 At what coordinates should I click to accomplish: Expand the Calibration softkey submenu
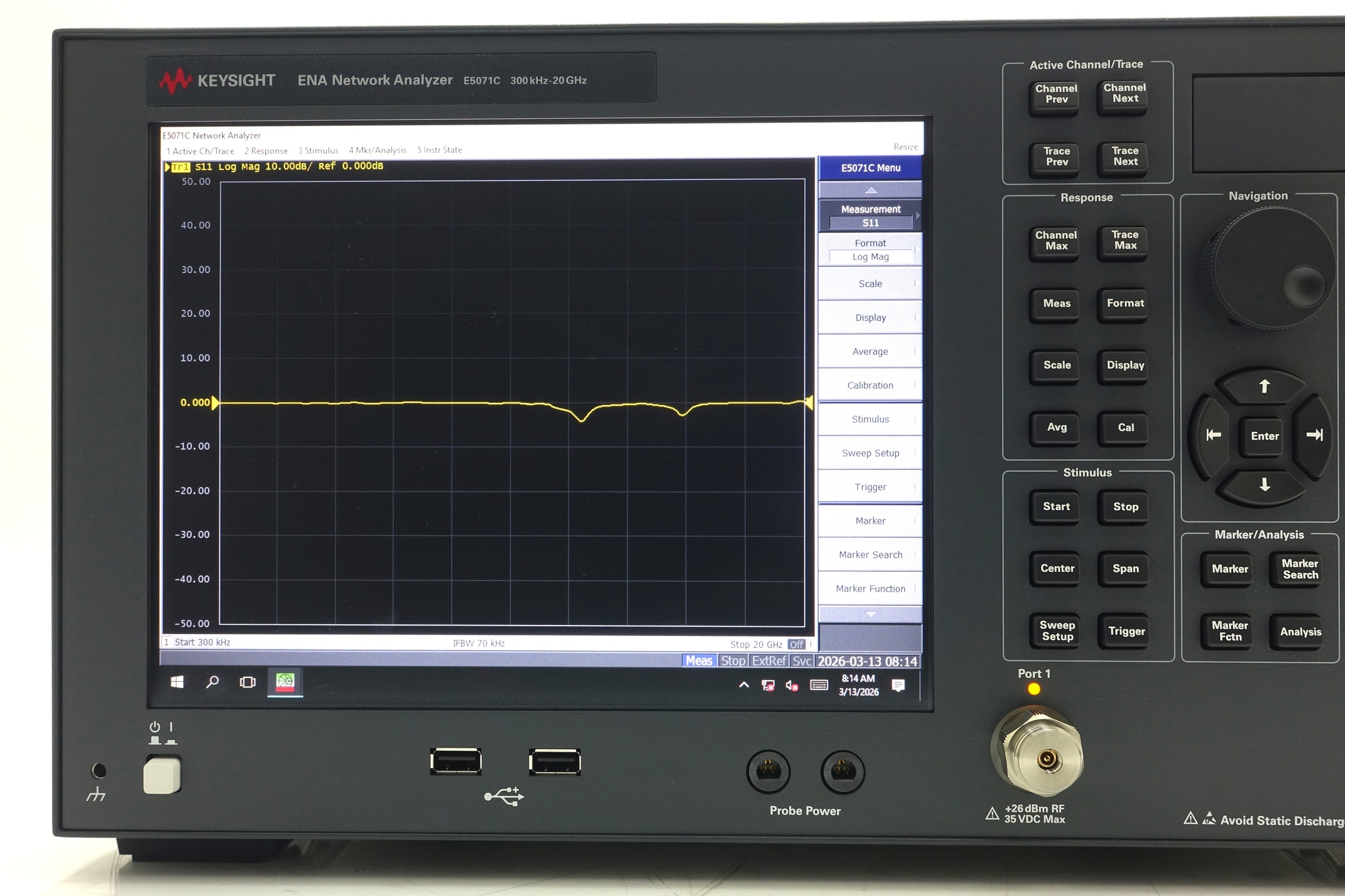pos(870,385)
